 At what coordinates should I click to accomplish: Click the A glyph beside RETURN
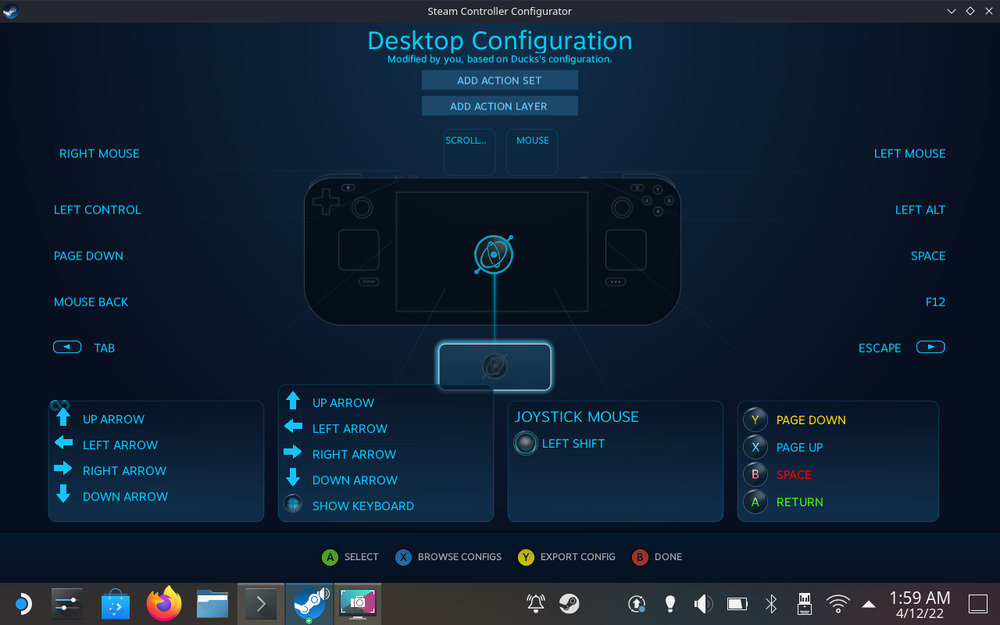755,502
